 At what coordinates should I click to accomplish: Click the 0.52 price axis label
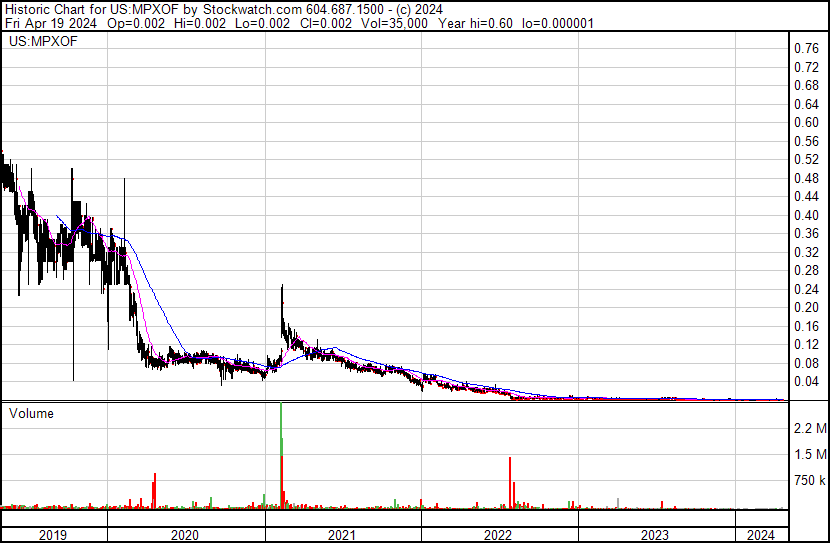(806, 159)
